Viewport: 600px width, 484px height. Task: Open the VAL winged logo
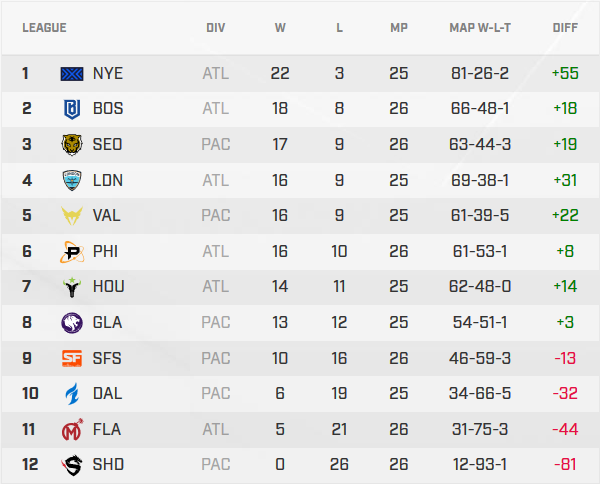(x=73, y=215)
